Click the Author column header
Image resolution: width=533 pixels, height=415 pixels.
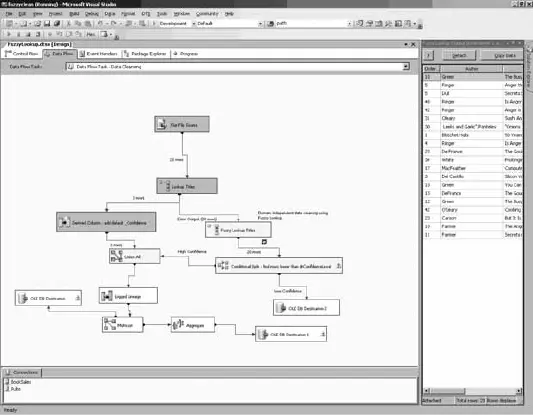coord(471,69)
